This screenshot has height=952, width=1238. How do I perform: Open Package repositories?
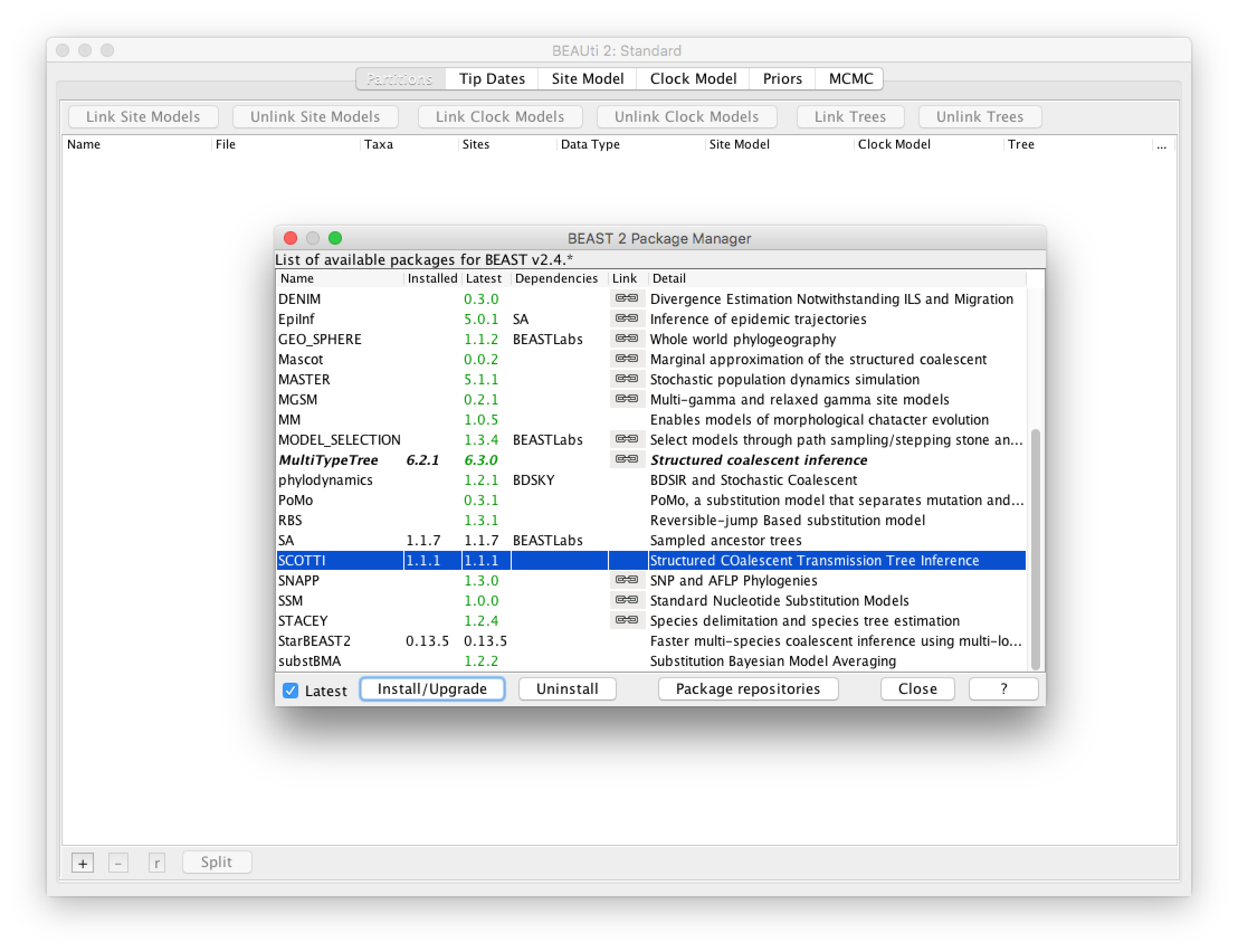coord(748,689)
